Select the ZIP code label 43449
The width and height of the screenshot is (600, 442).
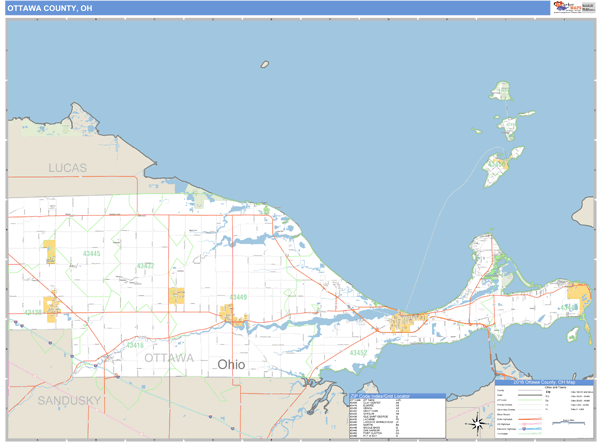(x=238, y=297)
